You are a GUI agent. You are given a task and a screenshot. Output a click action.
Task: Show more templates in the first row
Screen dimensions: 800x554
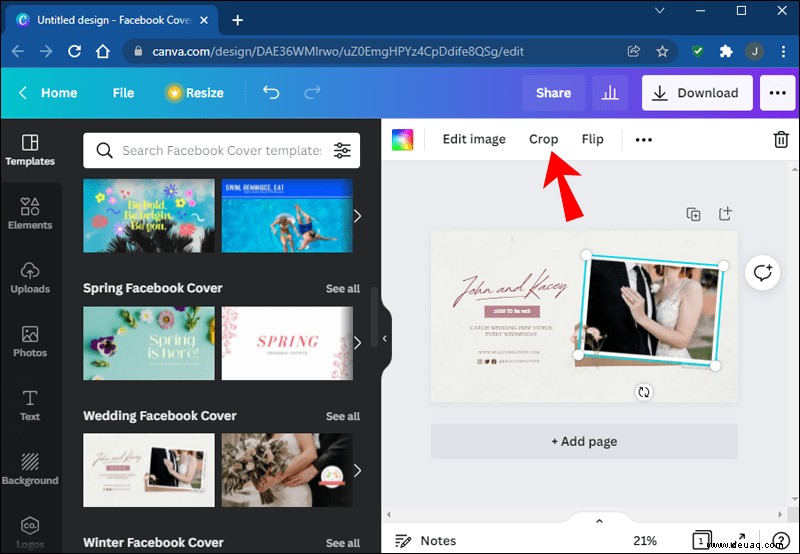tap(358, 216)
